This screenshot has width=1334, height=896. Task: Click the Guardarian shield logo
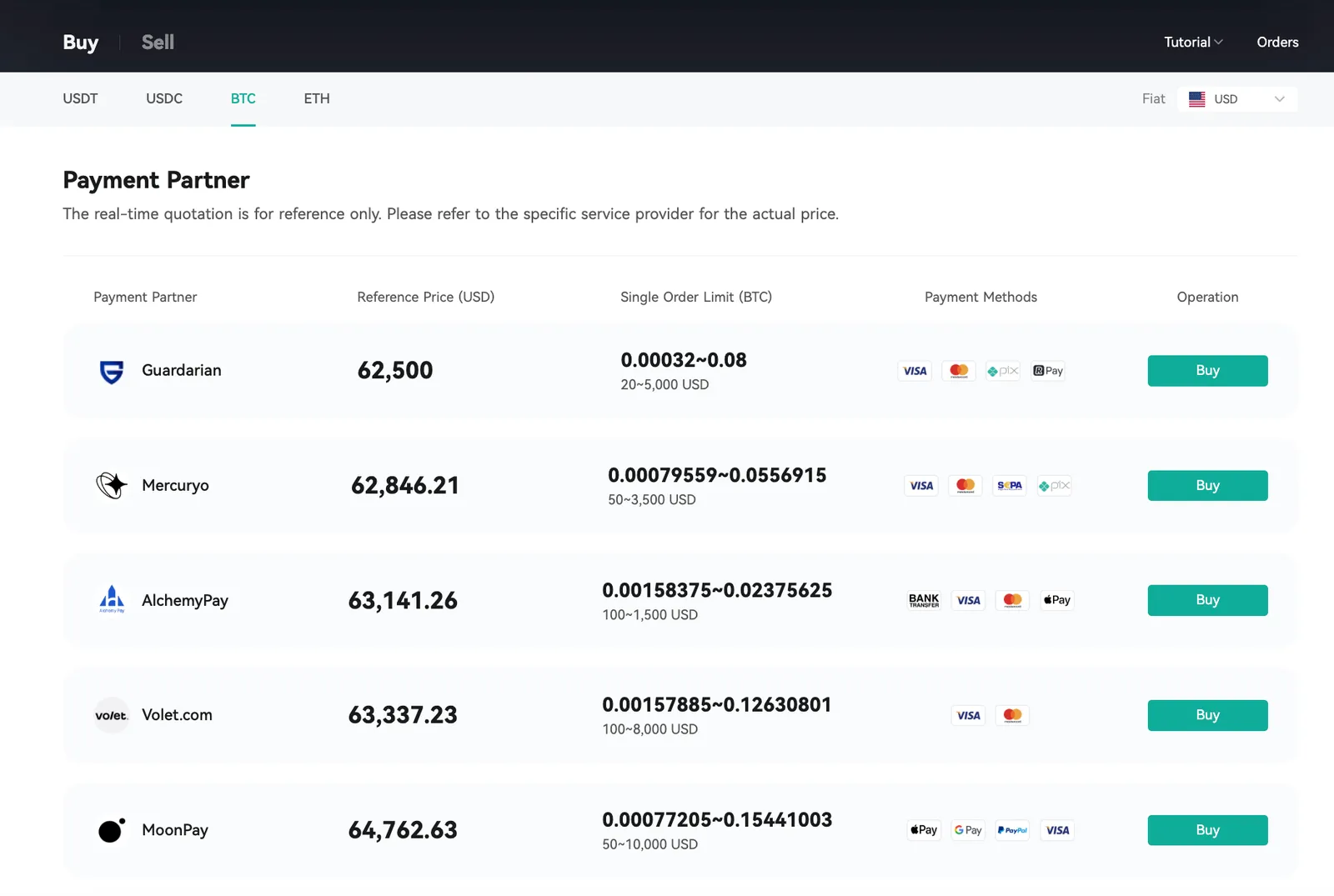(112, 371)
